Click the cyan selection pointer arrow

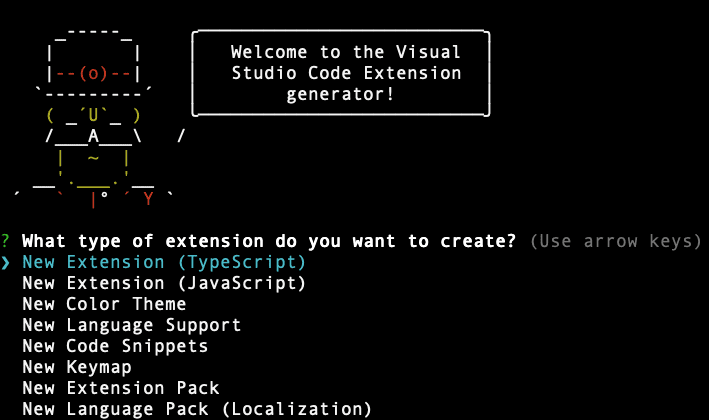coord(6,262)
